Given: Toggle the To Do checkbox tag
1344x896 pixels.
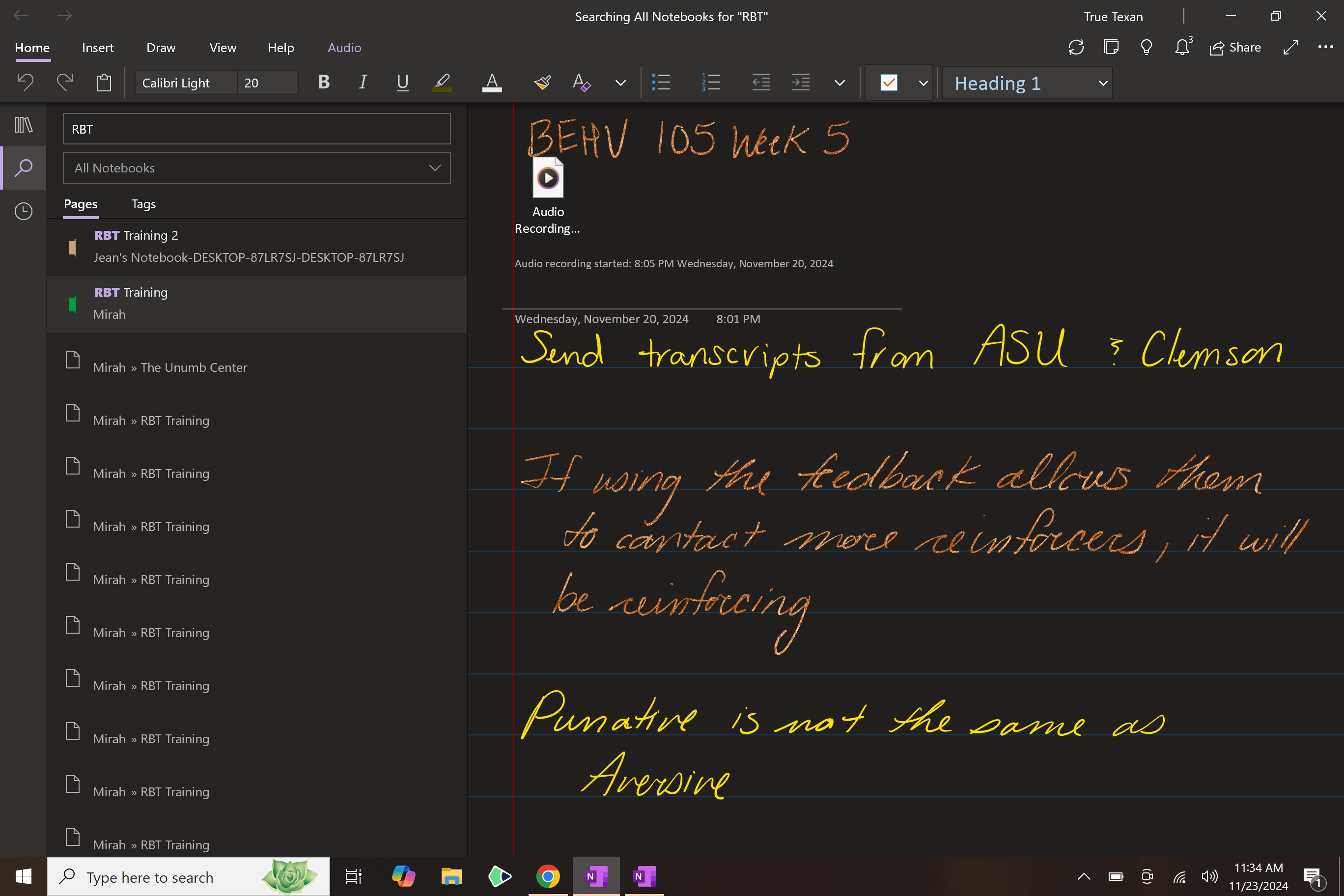Looking at the screenshot, I should pyautogui.click(x=889, y=83).
